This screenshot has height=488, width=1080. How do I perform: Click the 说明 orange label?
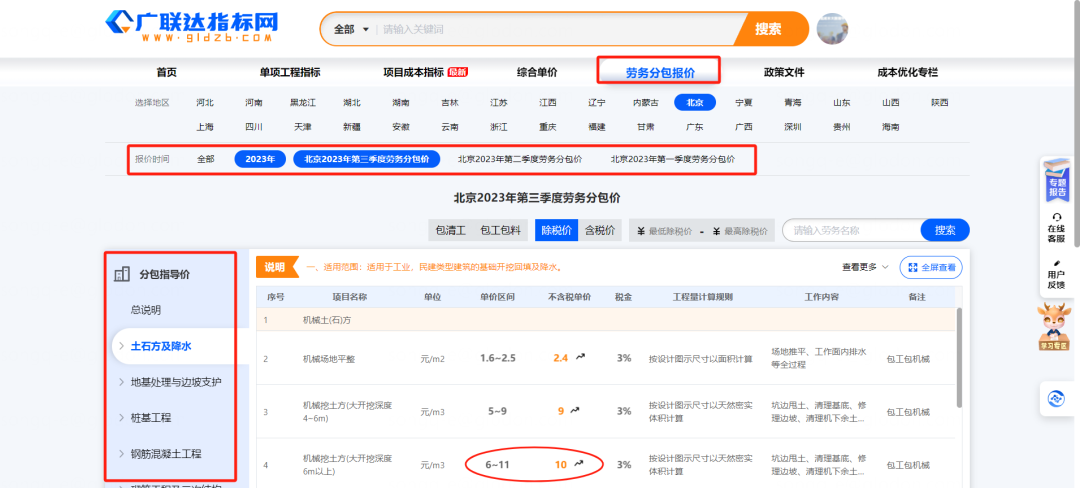(278, 267)
